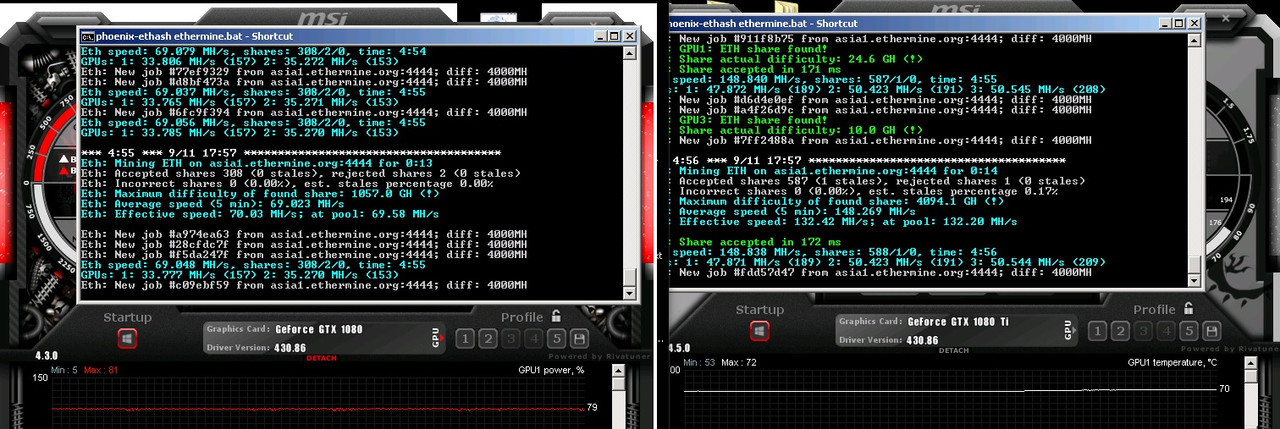
Task: Save profile with floppy icon, GTX 1080 Ti Afterburner
Action: click(1212, 331)
